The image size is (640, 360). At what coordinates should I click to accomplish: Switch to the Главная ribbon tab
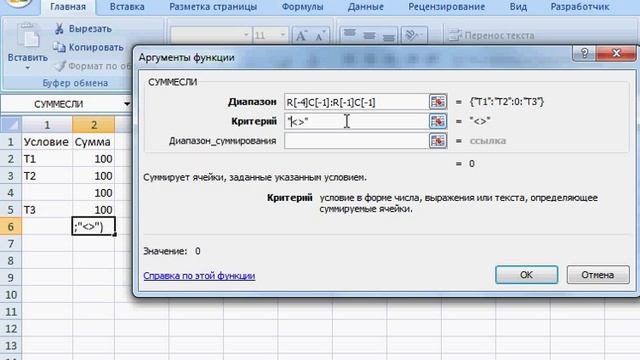coord(68,7)
